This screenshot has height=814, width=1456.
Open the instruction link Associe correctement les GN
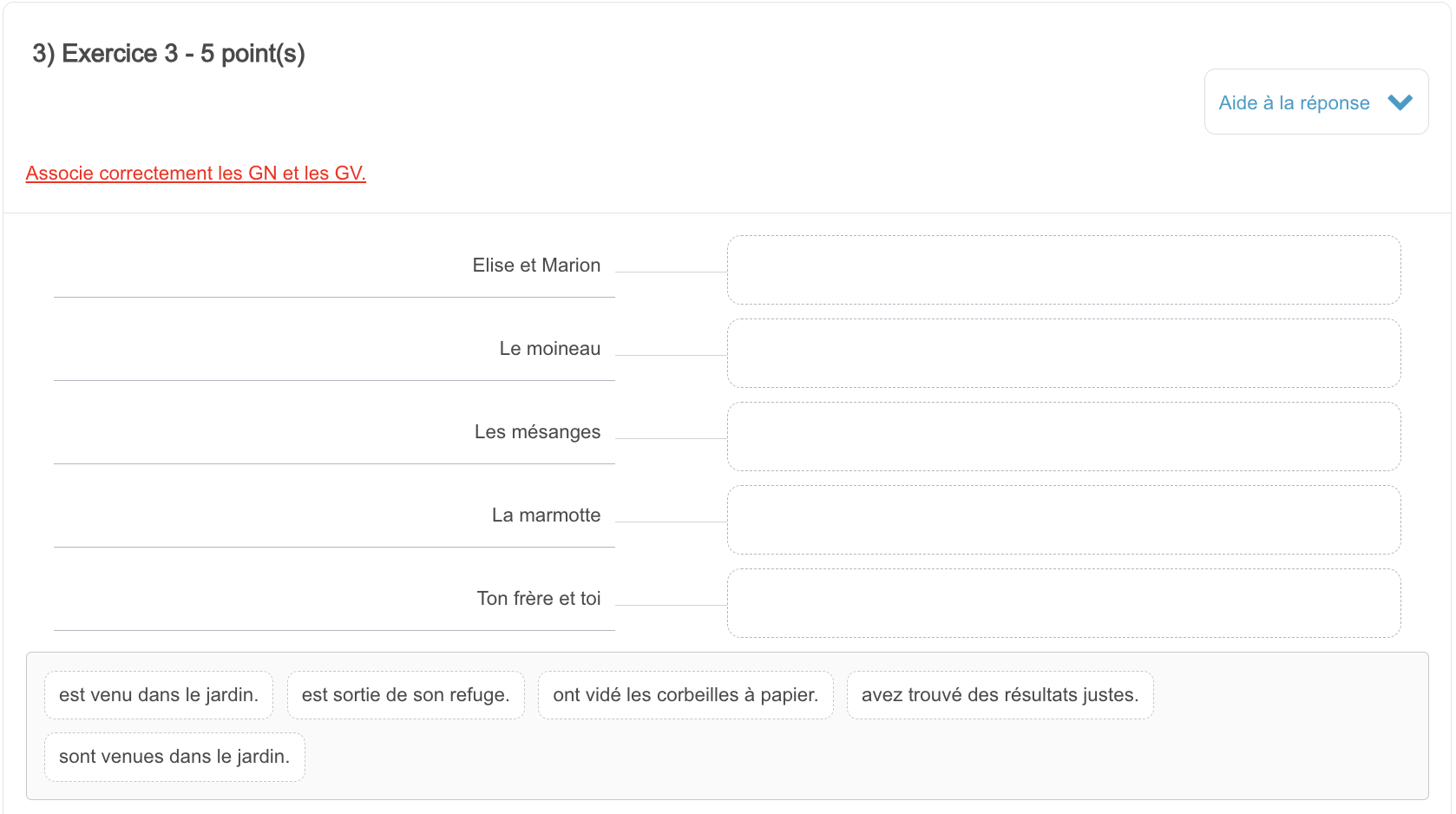click(194, 173)
